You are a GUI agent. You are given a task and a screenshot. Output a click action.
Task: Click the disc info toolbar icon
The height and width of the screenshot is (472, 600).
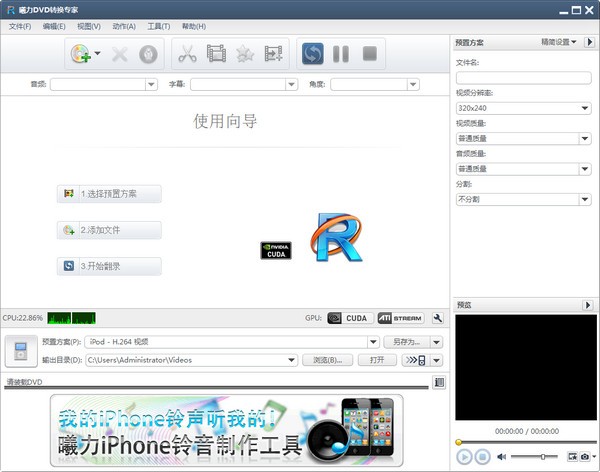point(148,54)
